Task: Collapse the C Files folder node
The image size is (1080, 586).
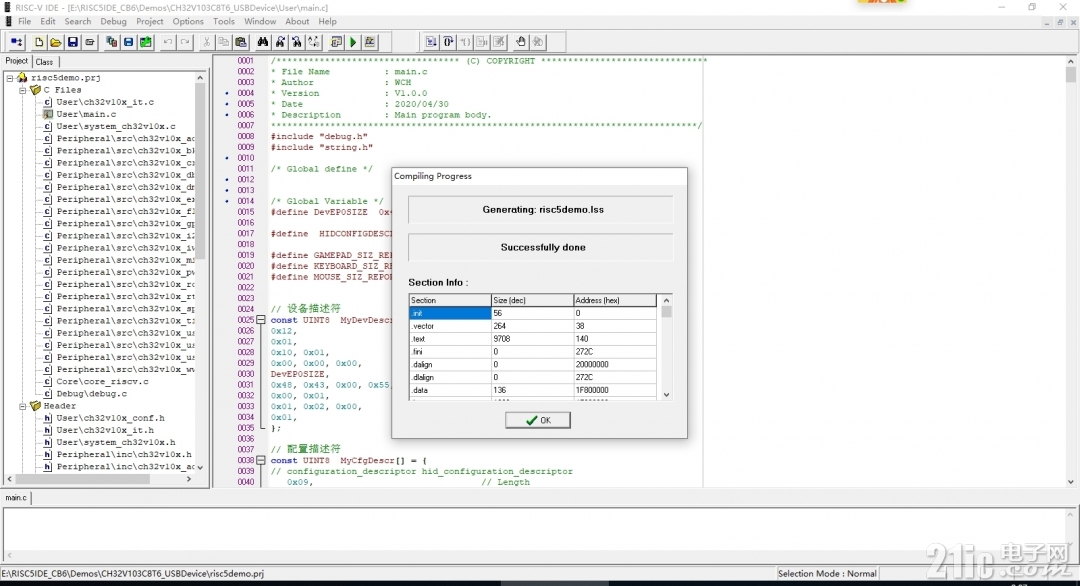Action: (22, 90)
